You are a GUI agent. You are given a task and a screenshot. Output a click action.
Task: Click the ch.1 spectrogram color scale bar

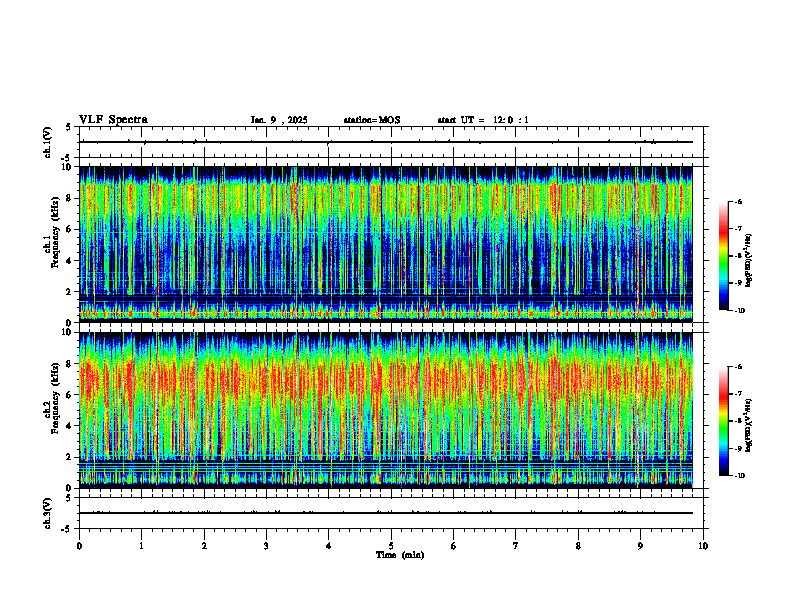click(724, 256)
